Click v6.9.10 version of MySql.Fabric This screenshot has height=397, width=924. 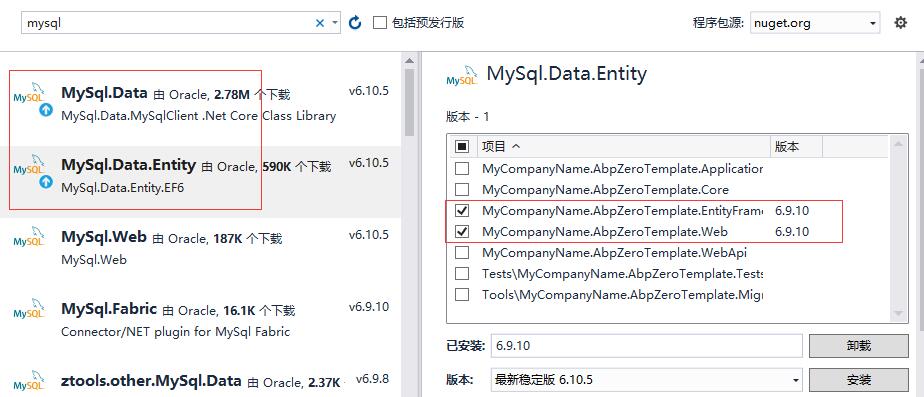(369, 307)
